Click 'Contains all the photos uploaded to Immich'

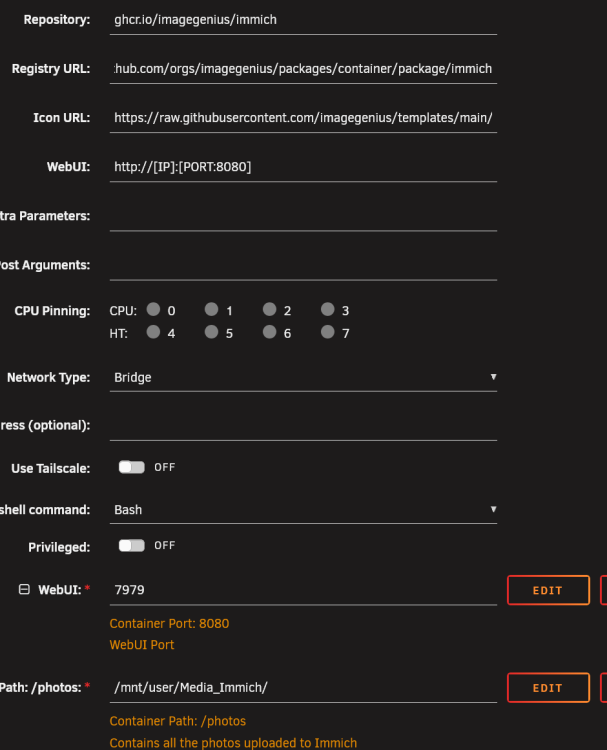pos(233,743)
